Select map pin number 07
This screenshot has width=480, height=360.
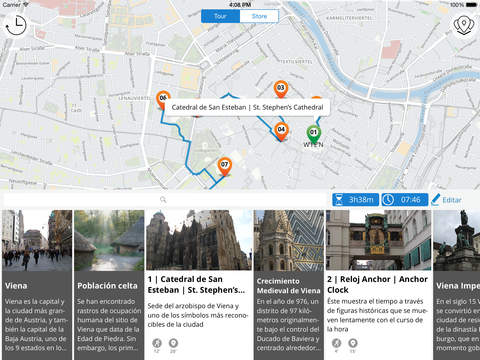(x=225, y=166)
